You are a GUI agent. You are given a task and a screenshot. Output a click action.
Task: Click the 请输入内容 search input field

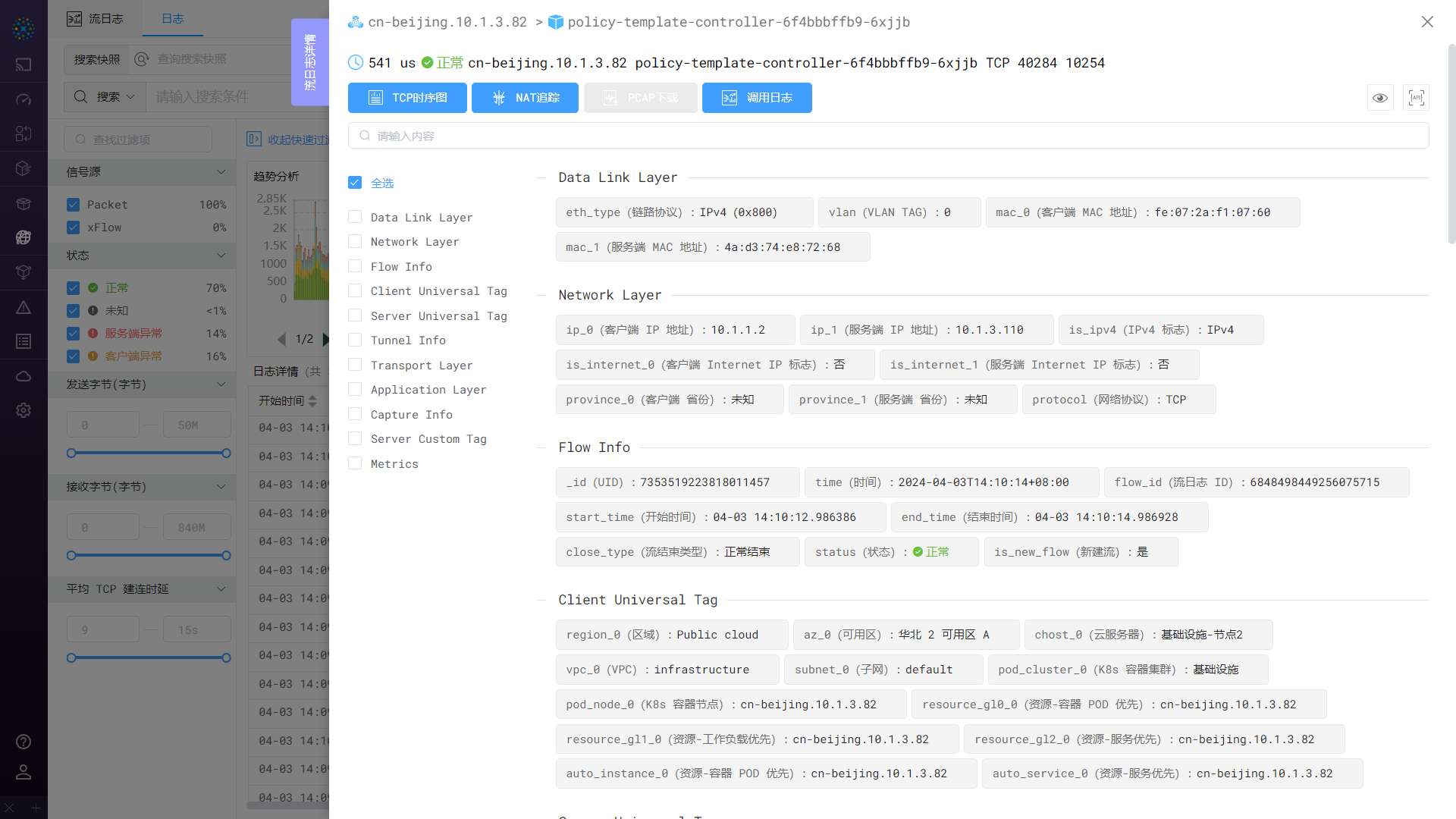click(x=887, y=136)
